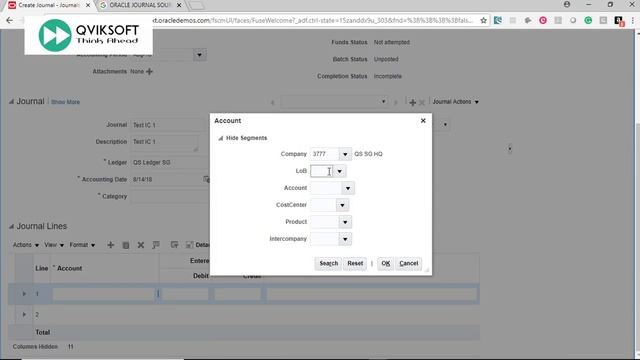Collapse the Hide Segments section

point(221,138)
